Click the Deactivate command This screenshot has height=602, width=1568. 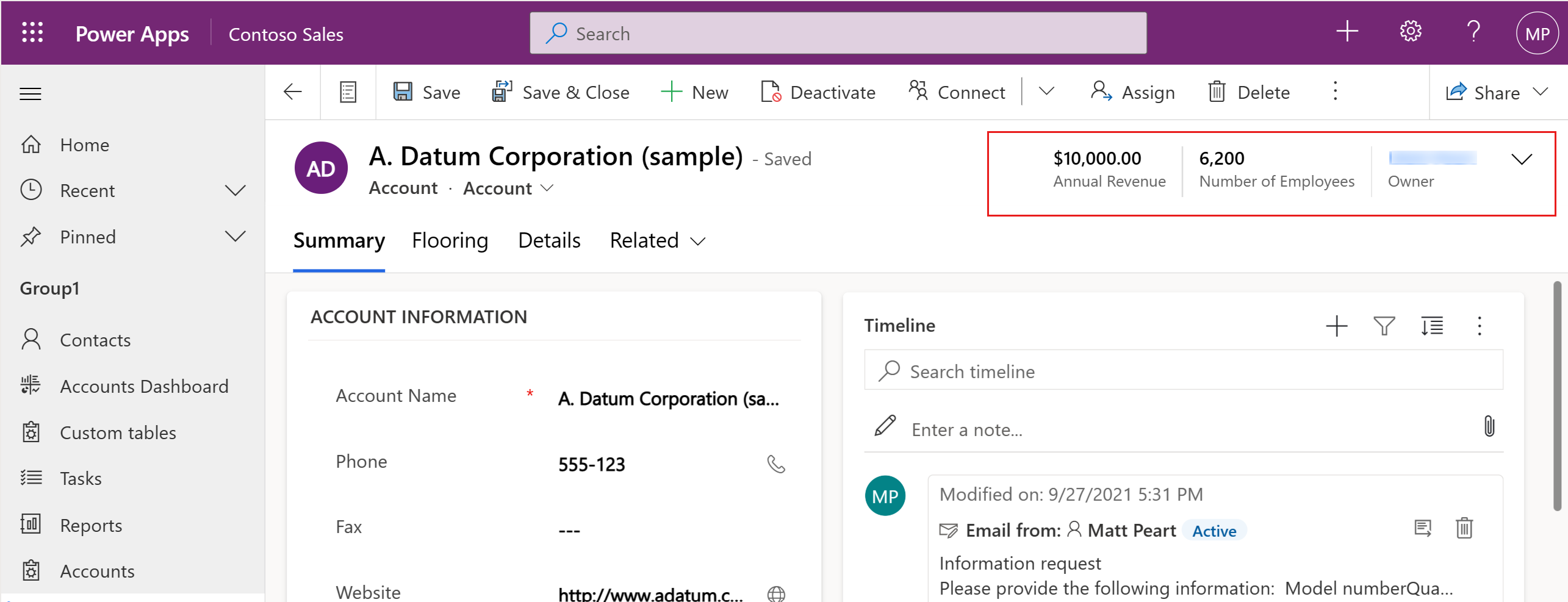818,92
